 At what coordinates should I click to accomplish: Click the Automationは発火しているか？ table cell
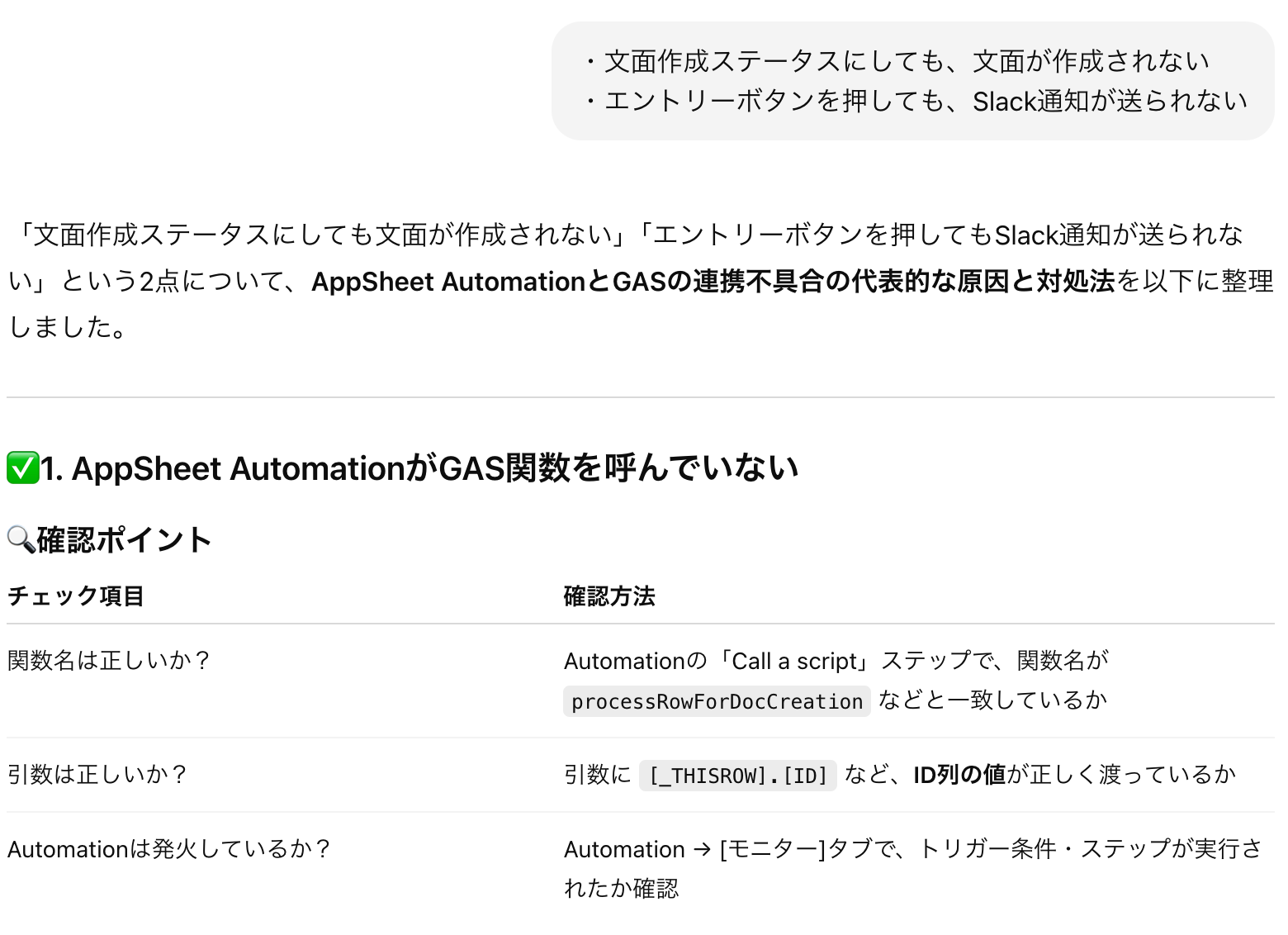(169, 849)
